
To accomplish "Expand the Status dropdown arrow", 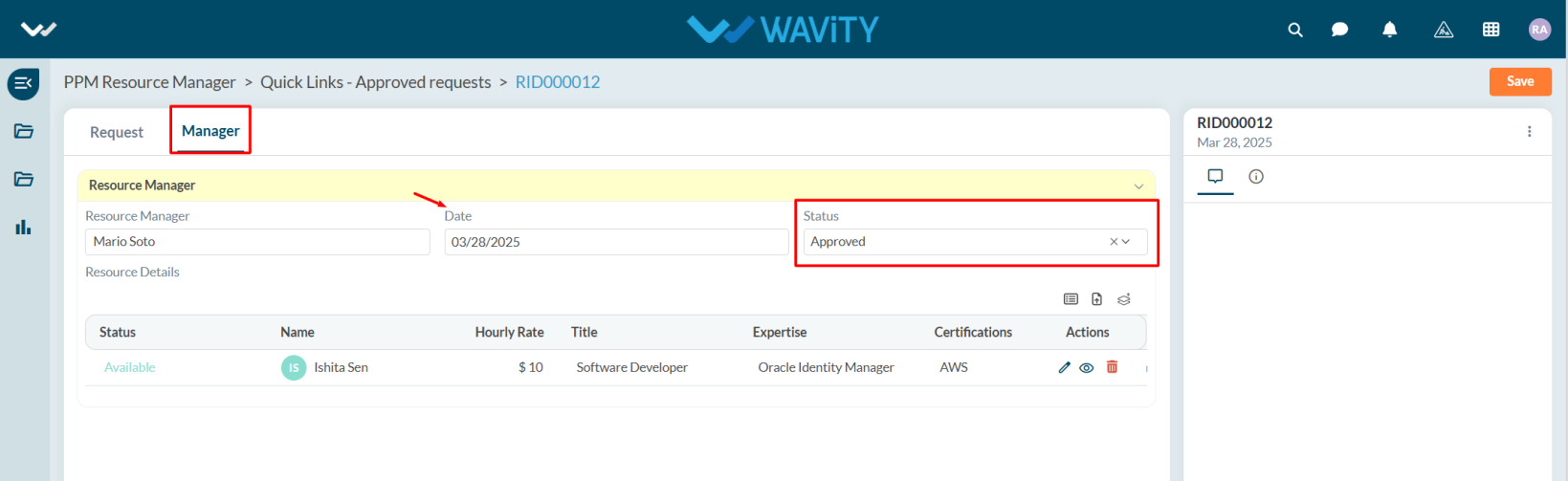I will 1126,242.
